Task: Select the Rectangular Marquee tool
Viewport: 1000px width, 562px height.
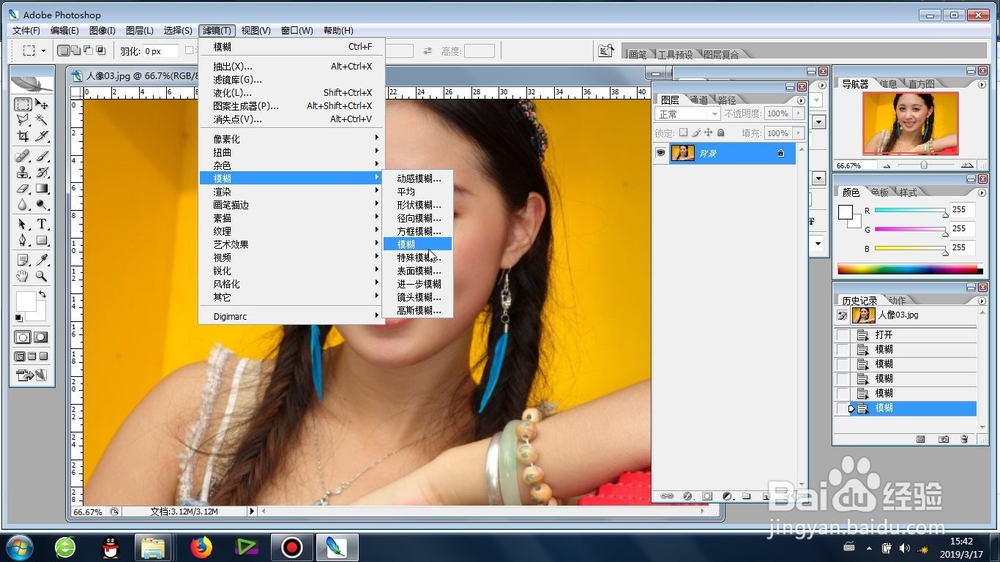Action: (x=23, y=104)
